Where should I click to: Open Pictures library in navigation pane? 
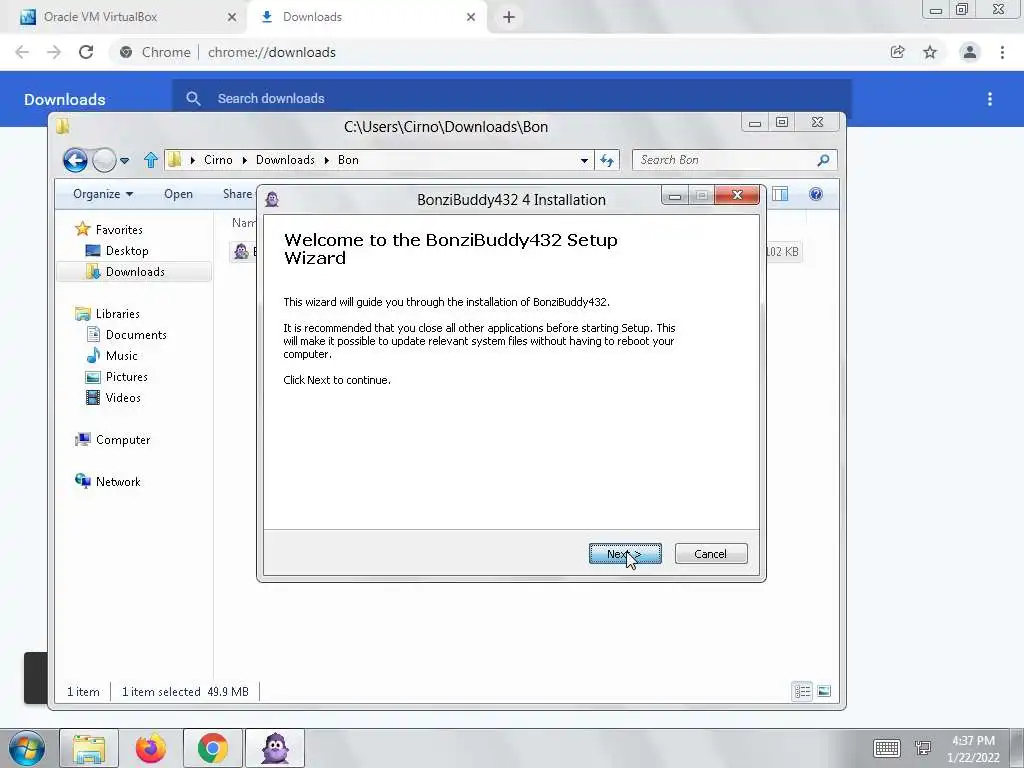pos(127,377)
